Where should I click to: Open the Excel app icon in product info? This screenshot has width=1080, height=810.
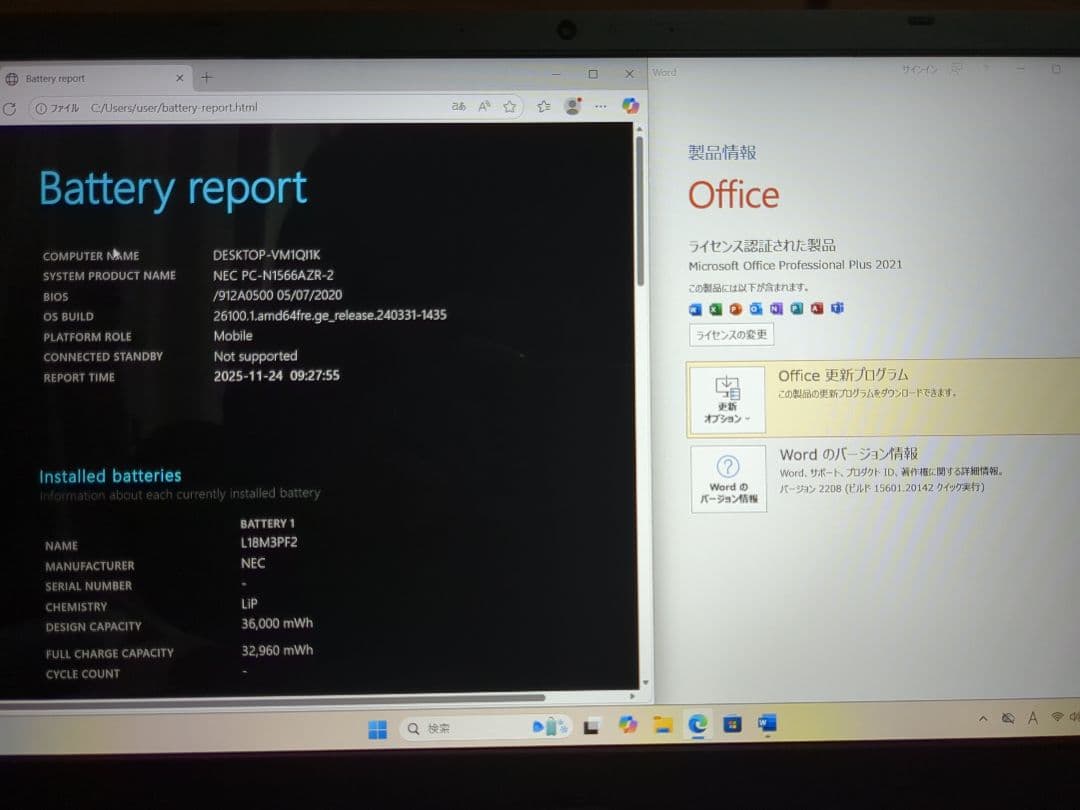(x=714, y=309)
